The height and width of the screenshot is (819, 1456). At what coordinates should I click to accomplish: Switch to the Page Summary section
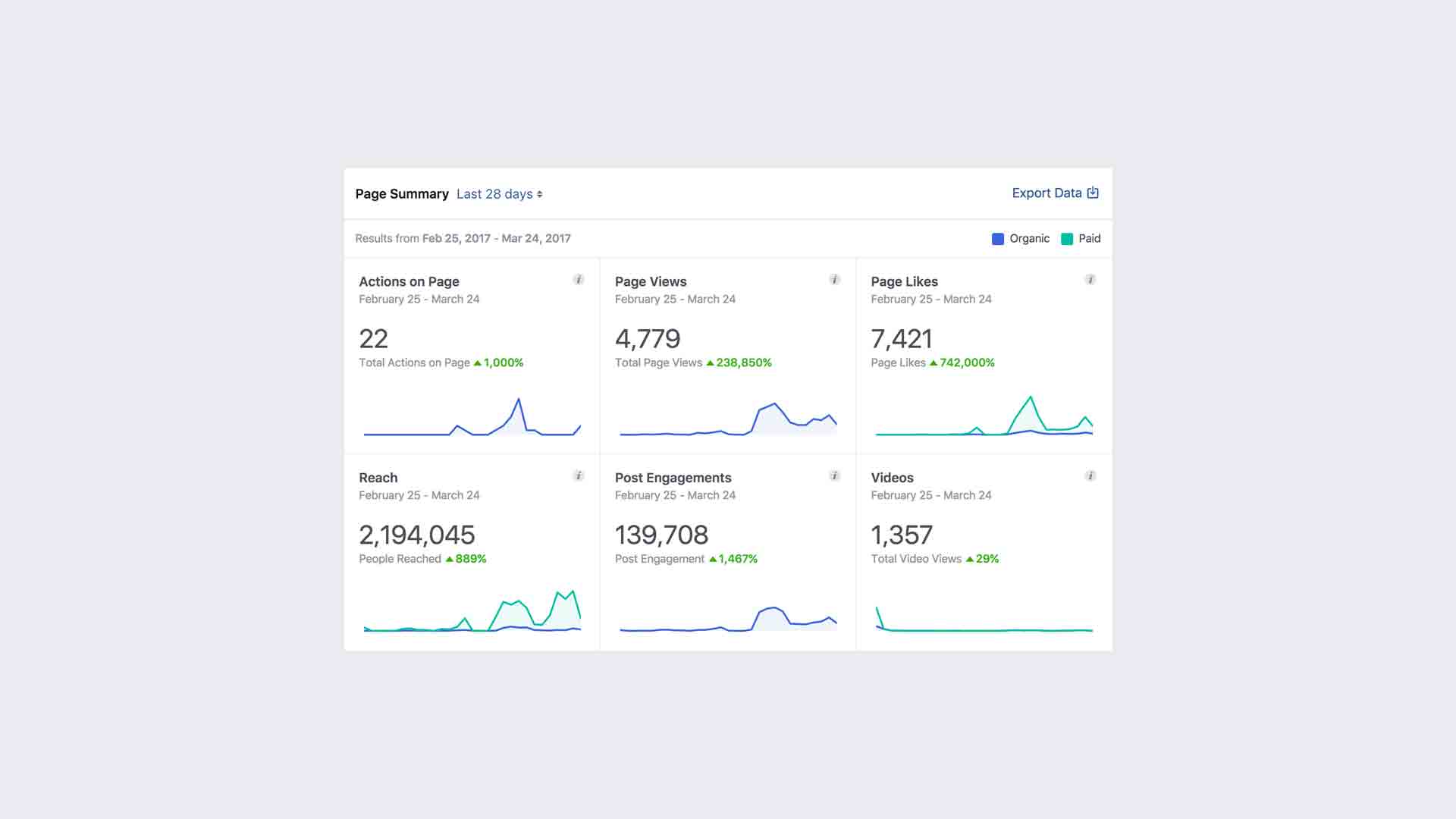point(403,194)
